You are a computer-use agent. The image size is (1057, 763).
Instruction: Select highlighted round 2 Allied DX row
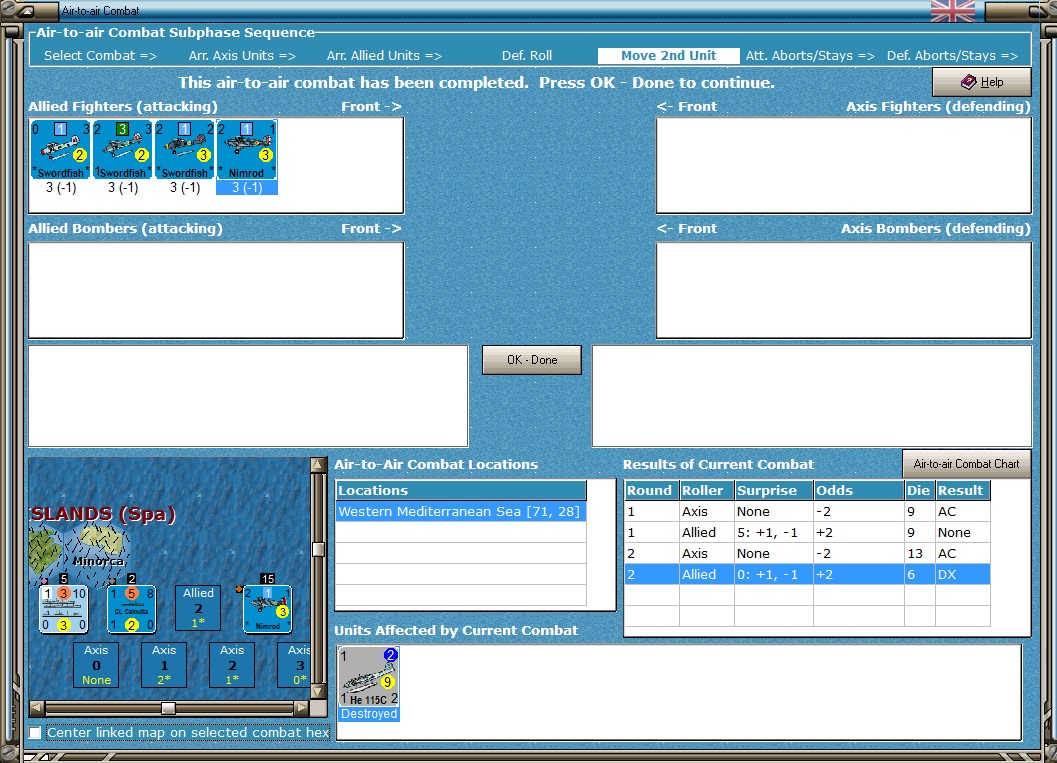[x=807, y=574]
